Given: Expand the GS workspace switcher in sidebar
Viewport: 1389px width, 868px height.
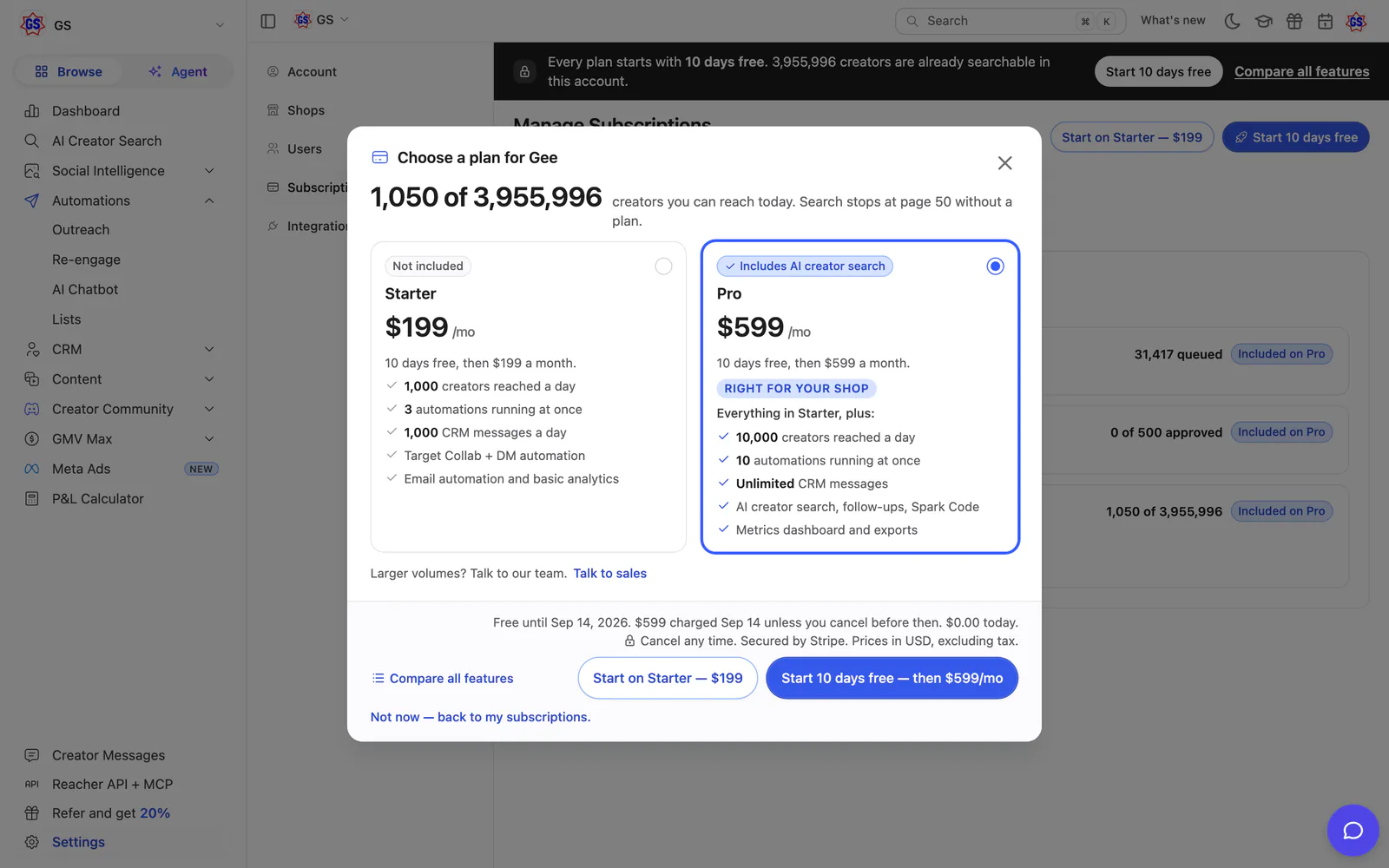Looking at the screenshot, I should click(122, 25).
